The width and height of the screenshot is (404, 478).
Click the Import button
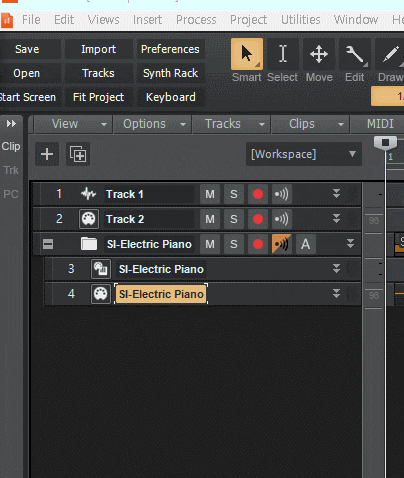tap(99, 49)
